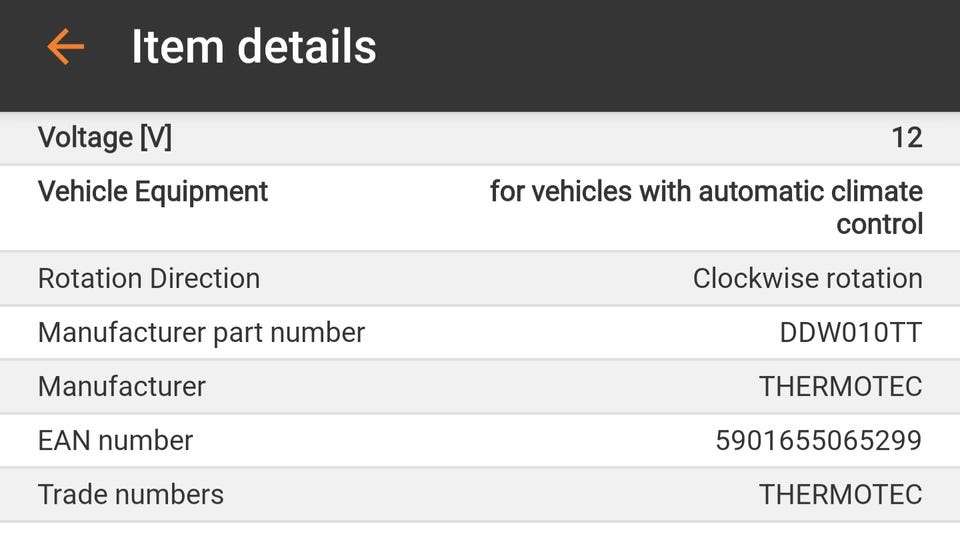Click the 'for vehicles with automatic climate' line

pos(706,191)
